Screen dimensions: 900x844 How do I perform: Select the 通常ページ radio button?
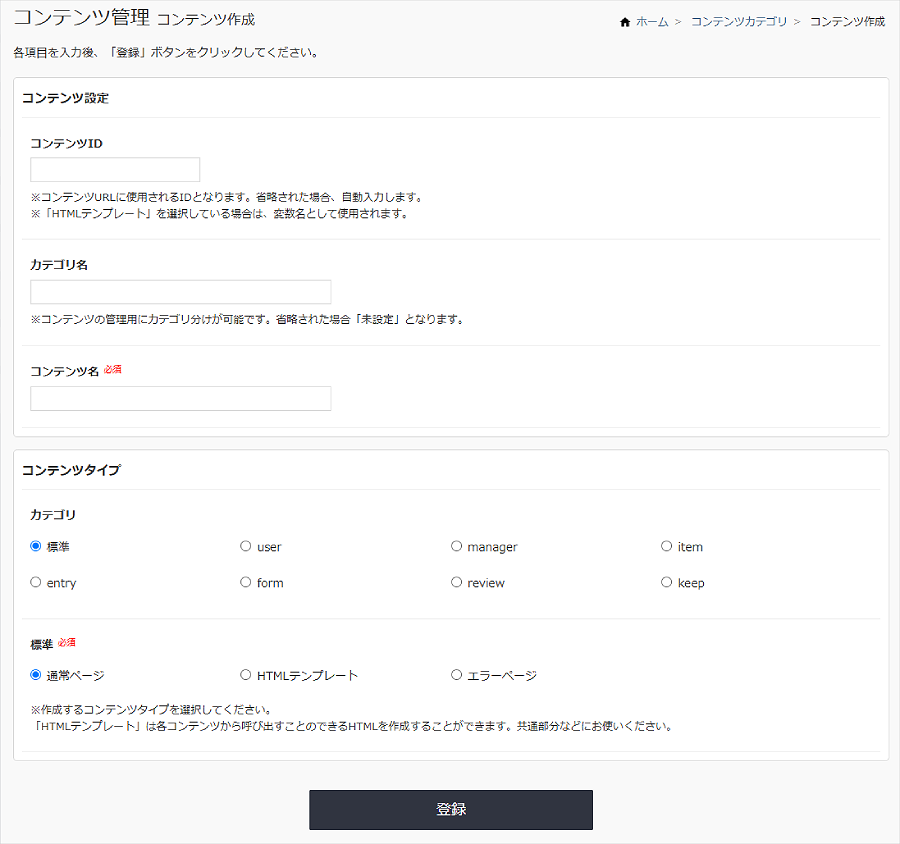(35, 674)
